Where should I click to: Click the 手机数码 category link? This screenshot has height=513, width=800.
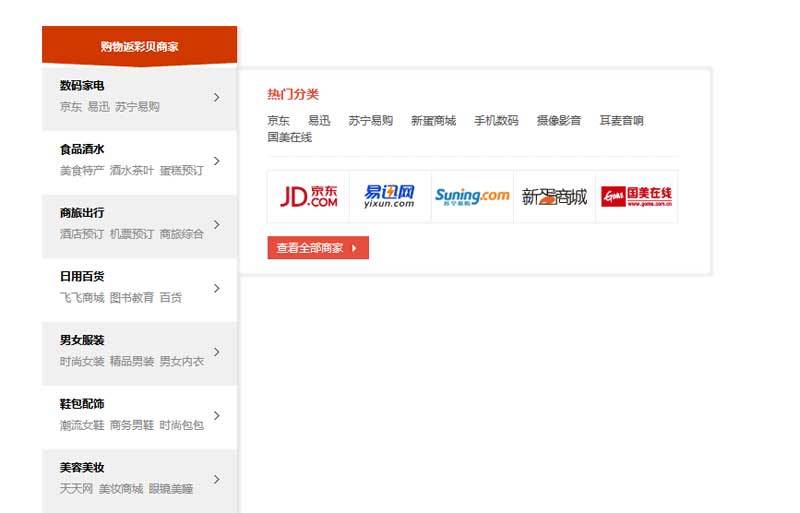(x=496, y=121)
